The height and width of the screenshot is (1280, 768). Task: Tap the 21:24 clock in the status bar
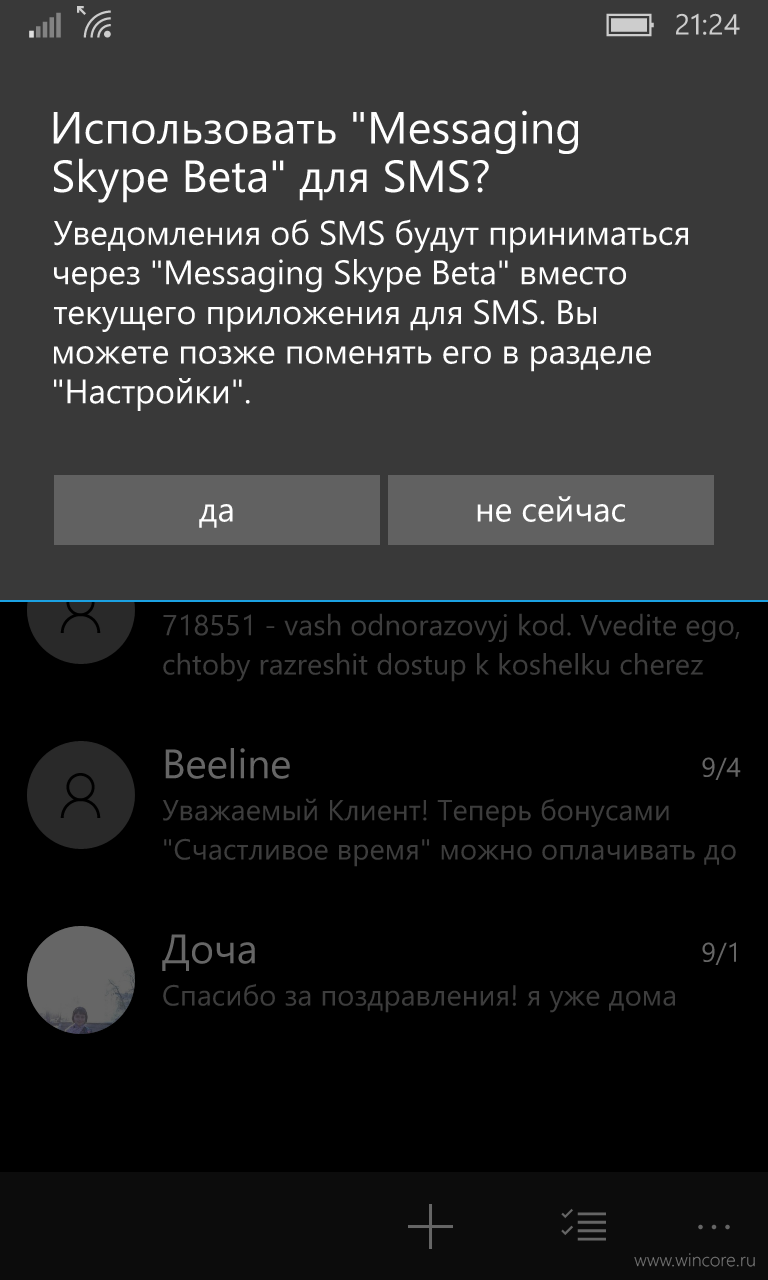pyautogui.click(x=707, y=25)
